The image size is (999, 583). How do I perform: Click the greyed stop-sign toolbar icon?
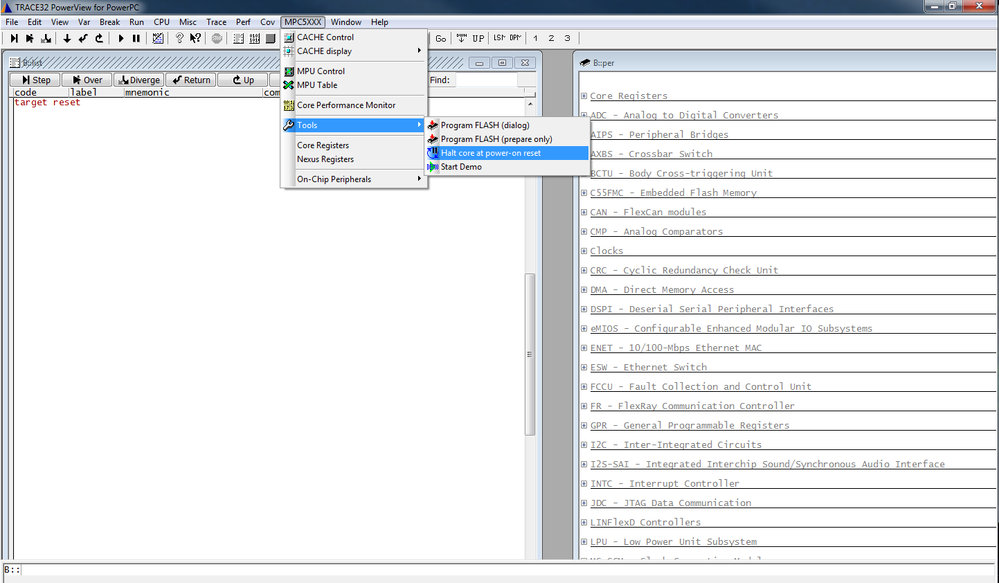[217, 38]
